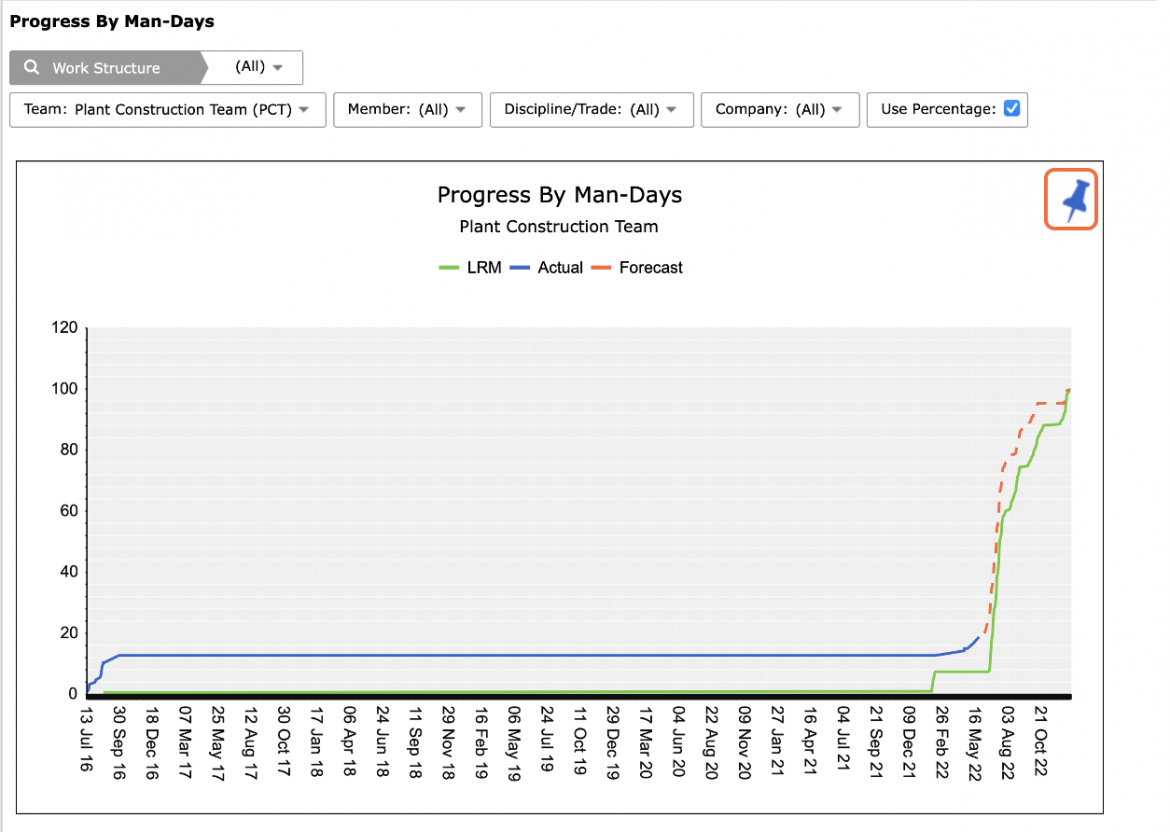
Task: Click the orange Forecast legend color line
Action: [x=601, y=267]
